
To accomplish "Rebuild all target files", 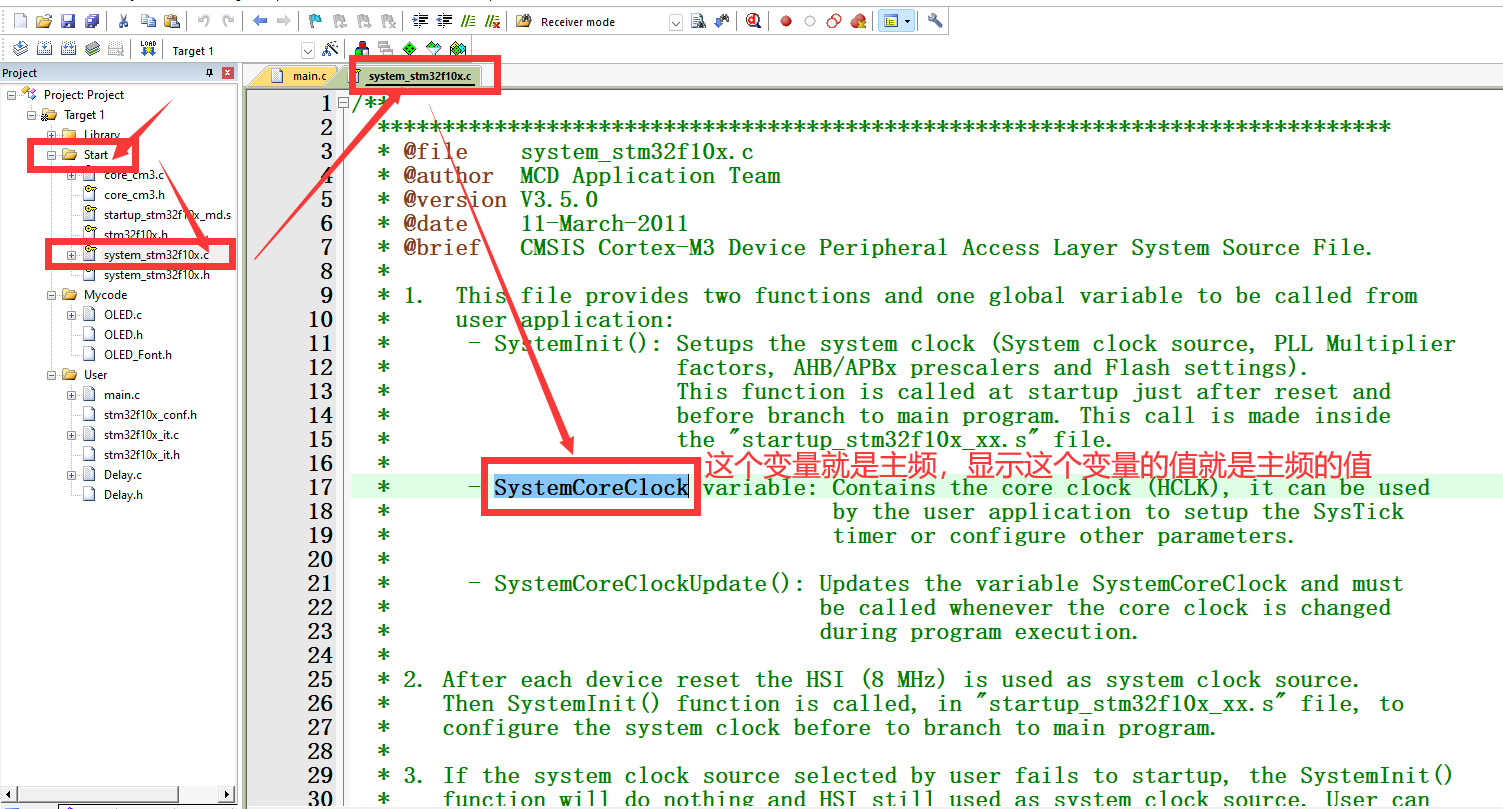I will (x=68, y=49).
